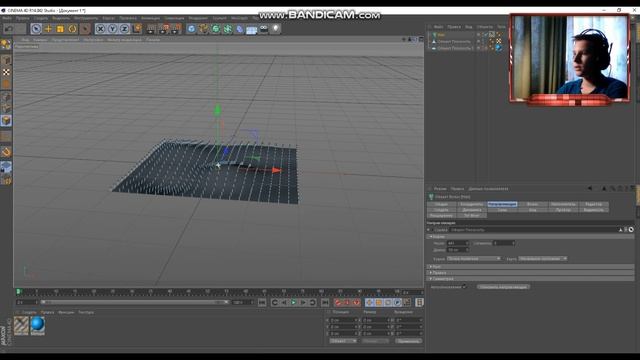Click the green Array modeling objects icon

pos(228,29)
